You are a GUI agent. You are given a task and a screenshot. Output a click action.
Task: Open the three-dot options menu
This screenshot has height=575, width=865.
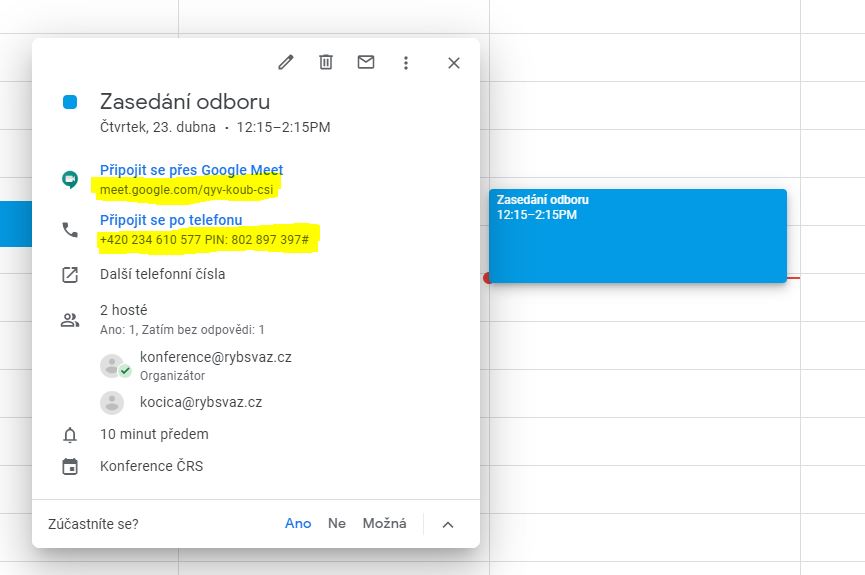click(406, 63)
